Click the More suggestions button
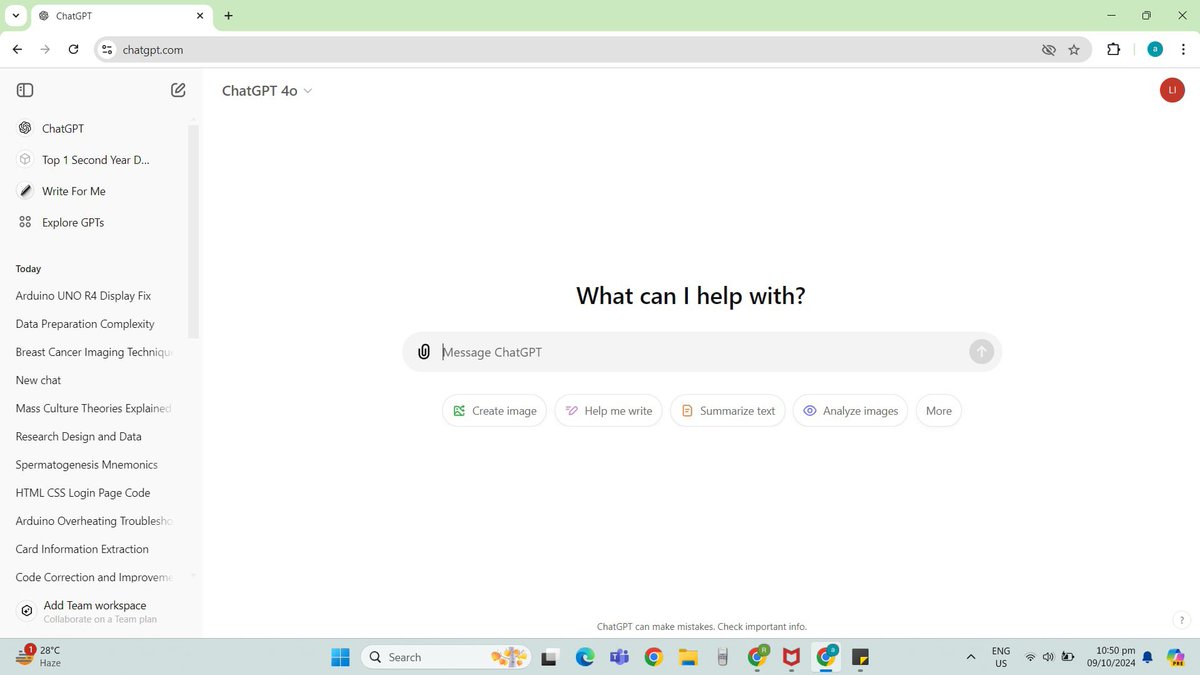Screen dimensions: 1200x675 [x=938, y=411]
